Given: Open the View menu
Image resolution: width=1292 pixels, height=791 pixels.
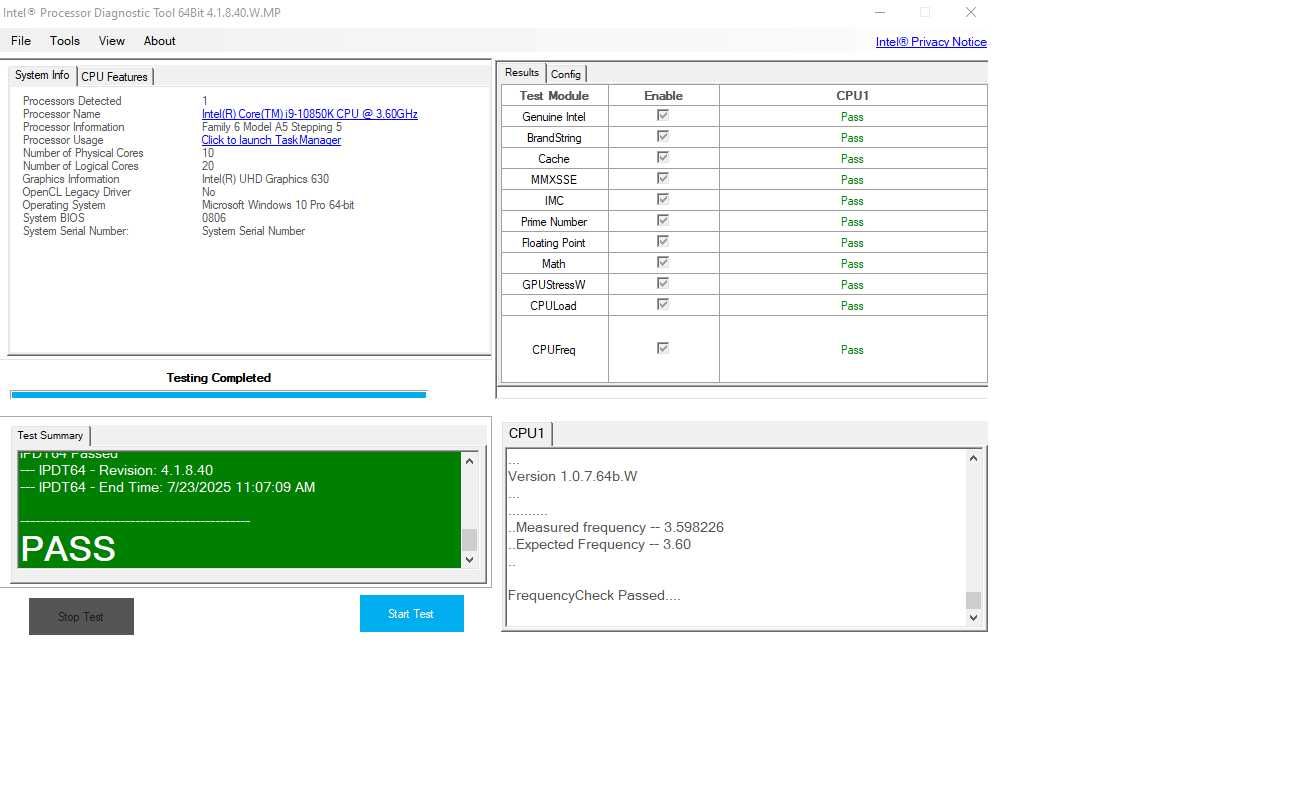Looking at the screenshot, I should click(112, 41).
